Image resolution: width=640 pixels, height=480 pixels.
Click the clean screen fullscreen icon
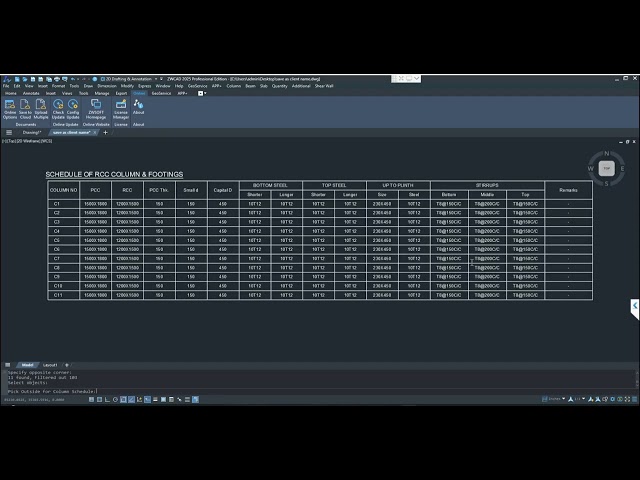click(627, 399)
